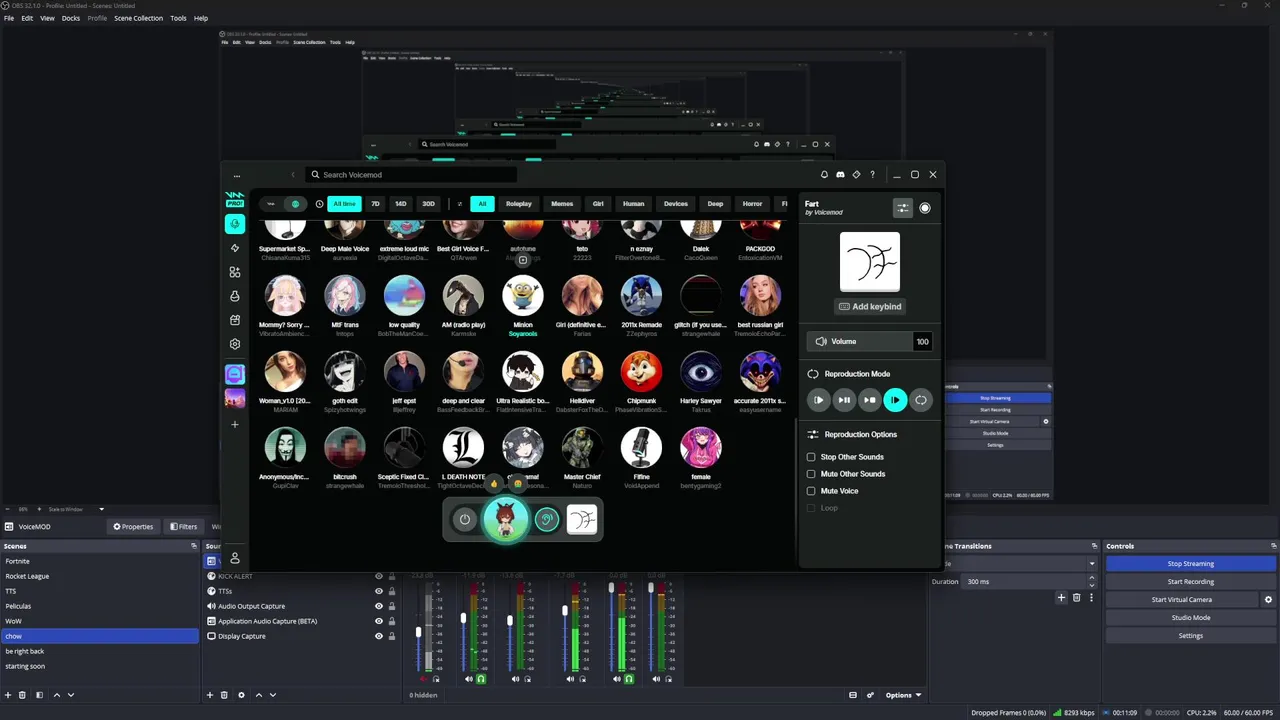Open the OBS Docks menu

tap(71, 18)
